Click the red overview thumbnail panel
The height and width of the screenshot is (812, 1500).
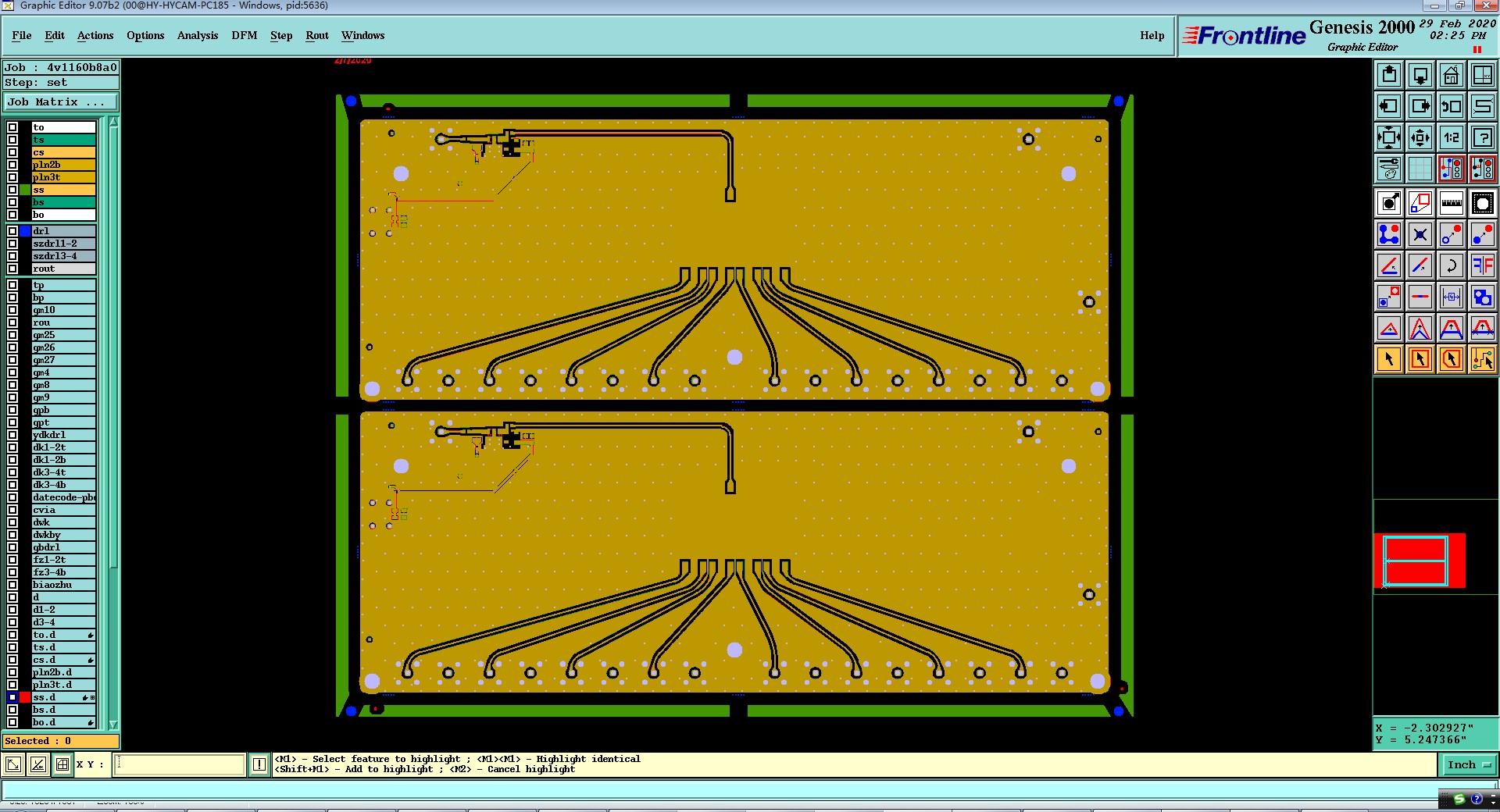(1420, 561)
